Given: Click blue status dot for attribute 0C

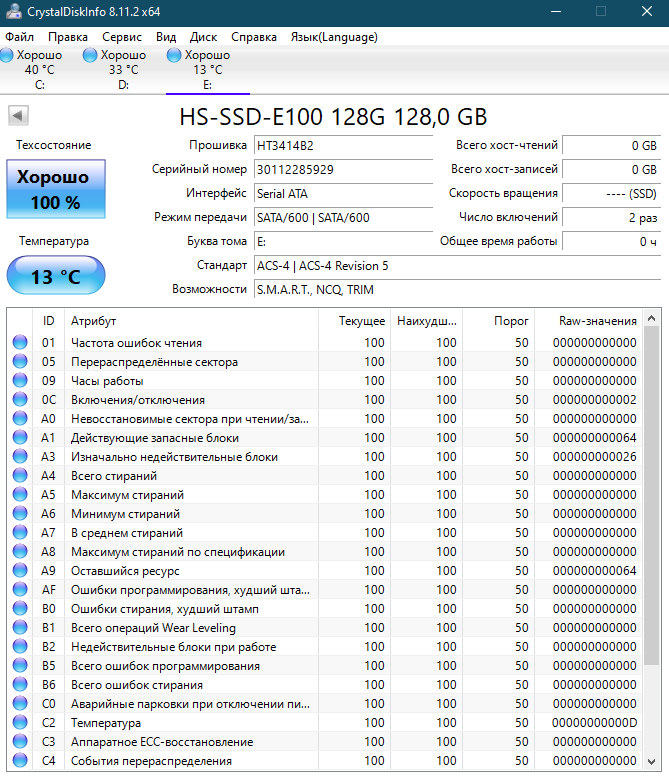Looking at the screenshot, I should click(x=20, y=399).
